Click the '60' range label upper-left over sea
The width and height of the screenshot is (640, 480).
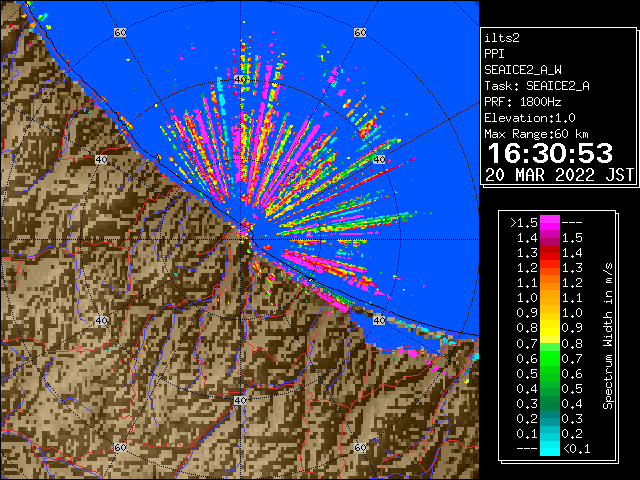pos(120,32)
